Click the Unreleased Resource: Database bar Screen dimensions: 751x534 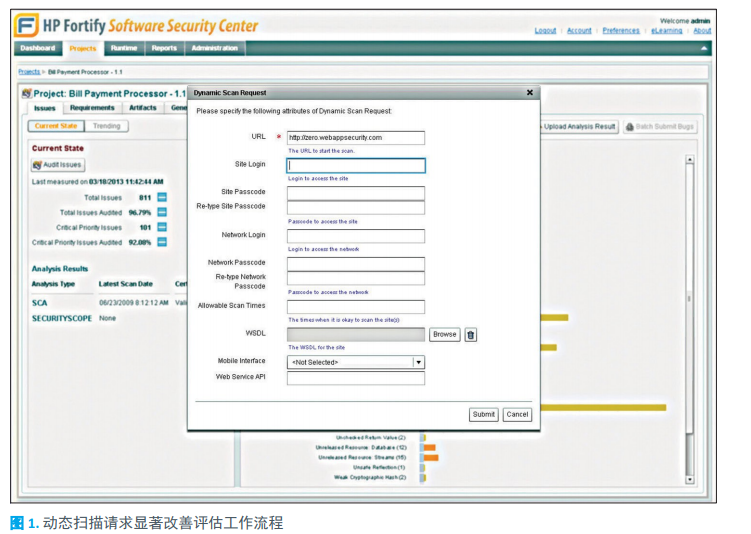pos(430,447)
